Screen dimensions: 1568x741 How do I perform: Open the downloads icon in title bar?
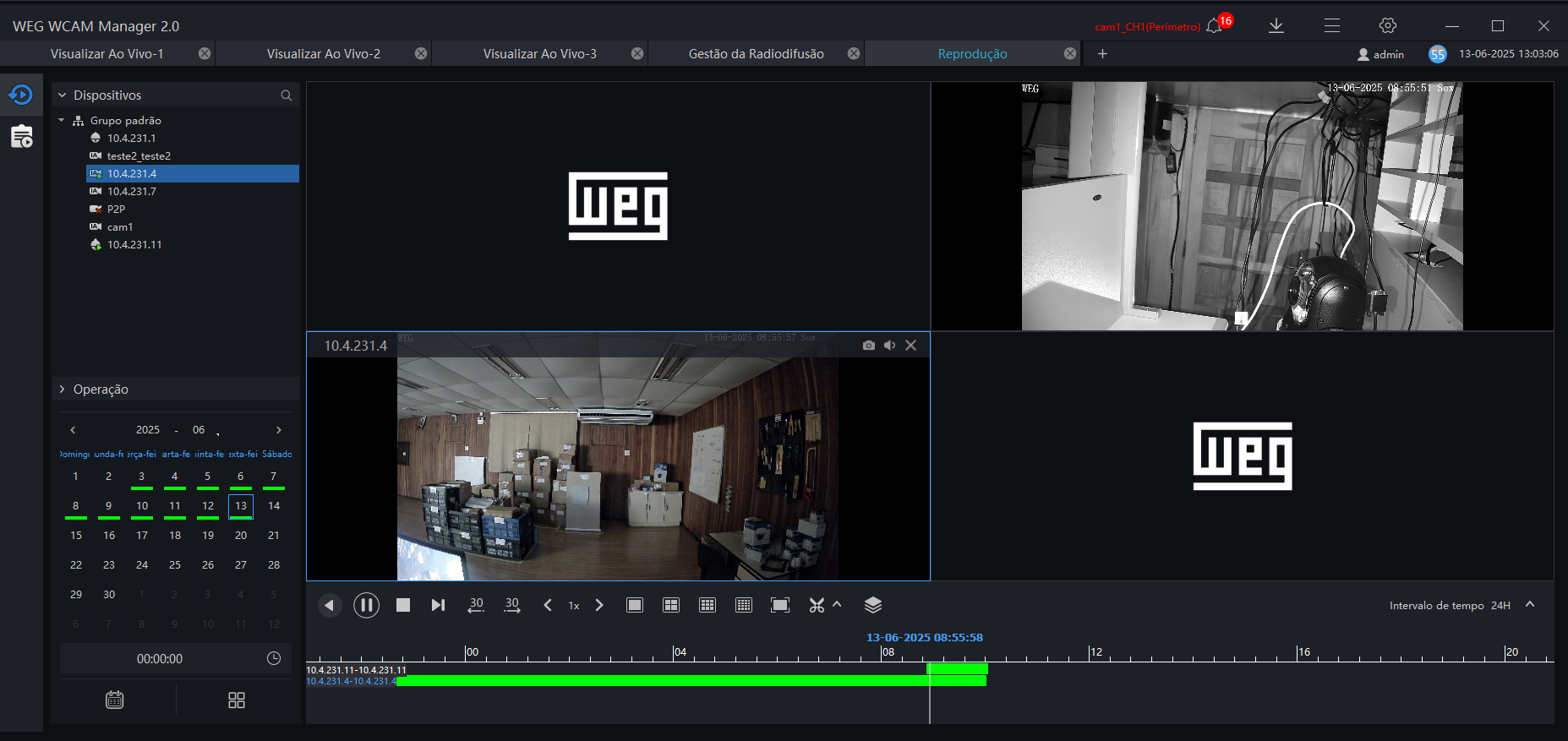[1276, 26]
